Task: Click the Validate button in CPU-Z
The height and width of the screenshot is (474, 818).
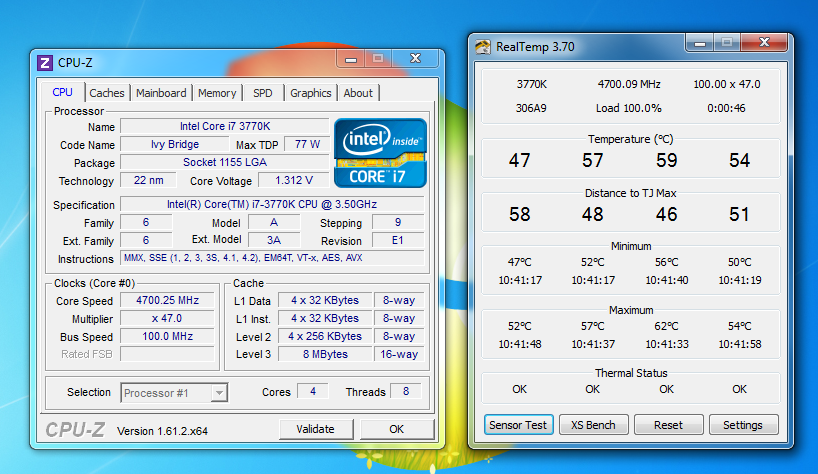Action: (x=316, y=429)
